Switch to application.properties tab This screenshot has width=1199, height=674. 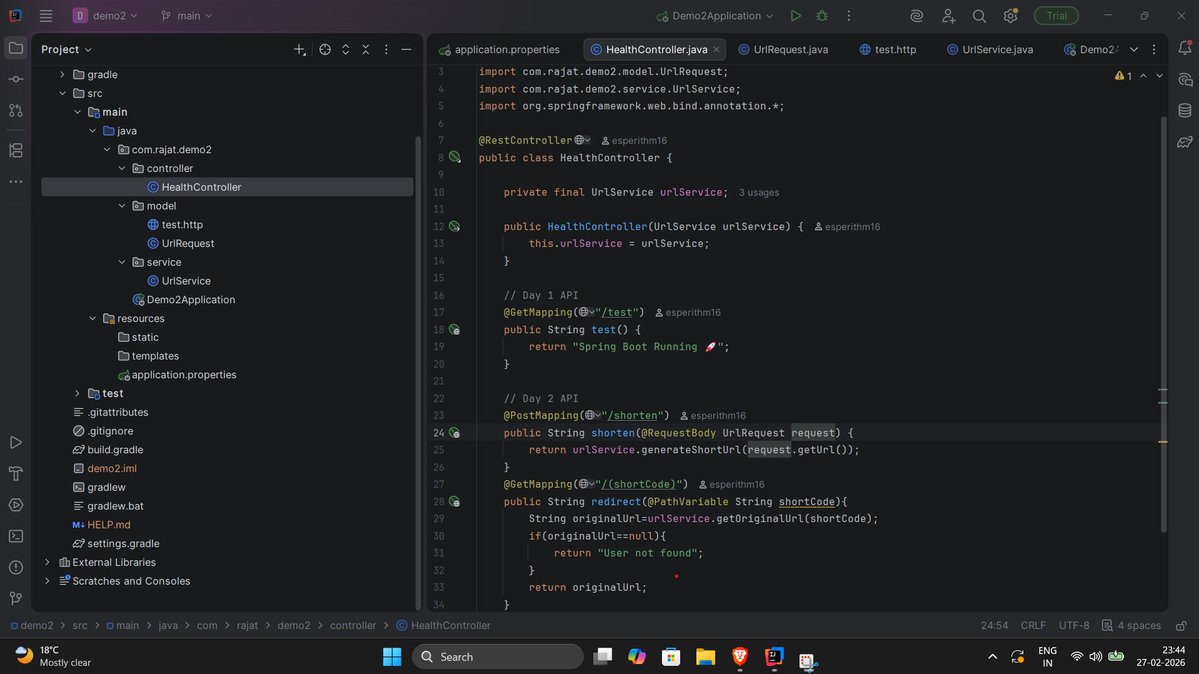[499, 49]
